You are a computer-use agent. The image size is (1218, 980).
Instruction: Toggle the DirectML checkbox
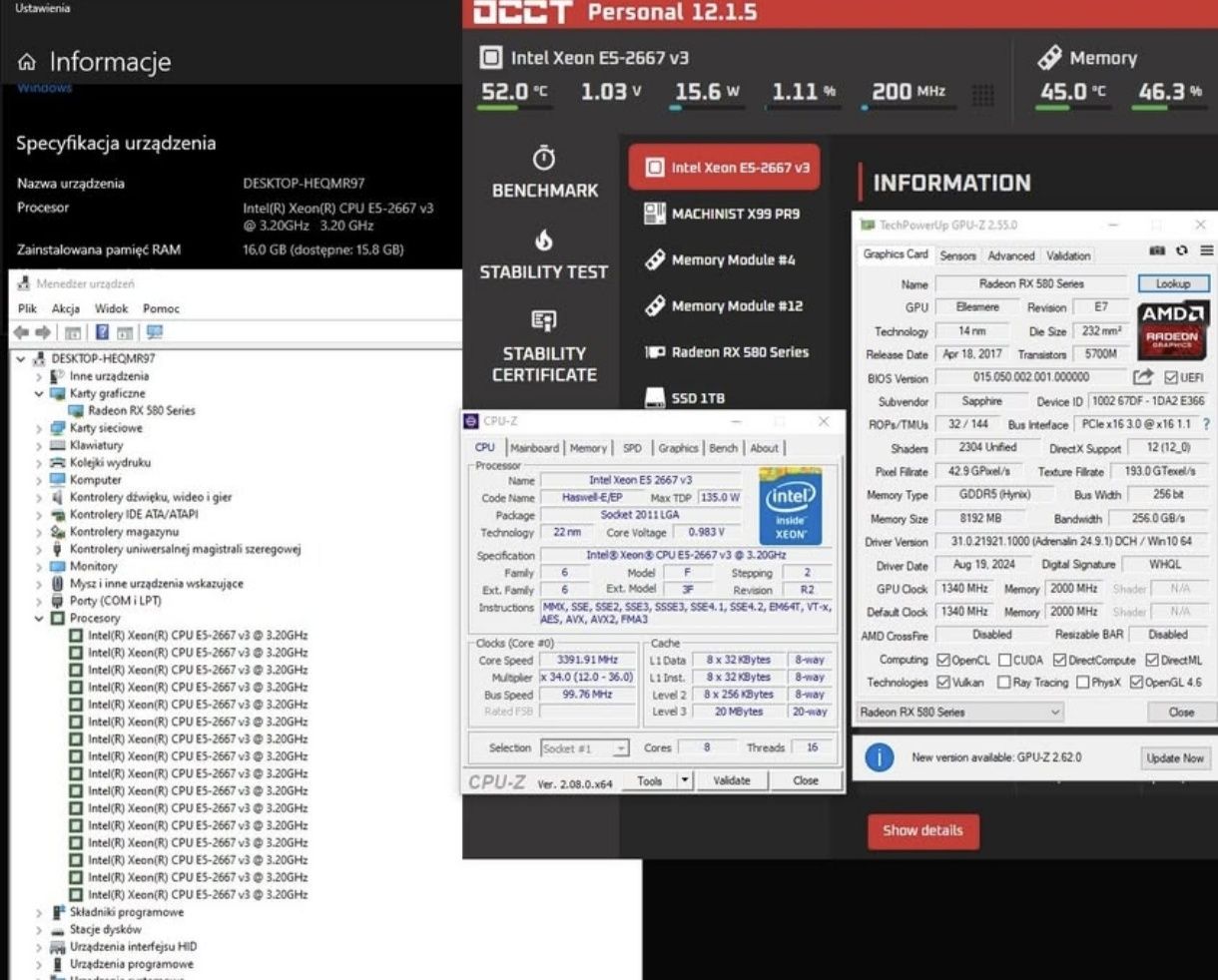pyautogui.click(x=1152, y=660)
